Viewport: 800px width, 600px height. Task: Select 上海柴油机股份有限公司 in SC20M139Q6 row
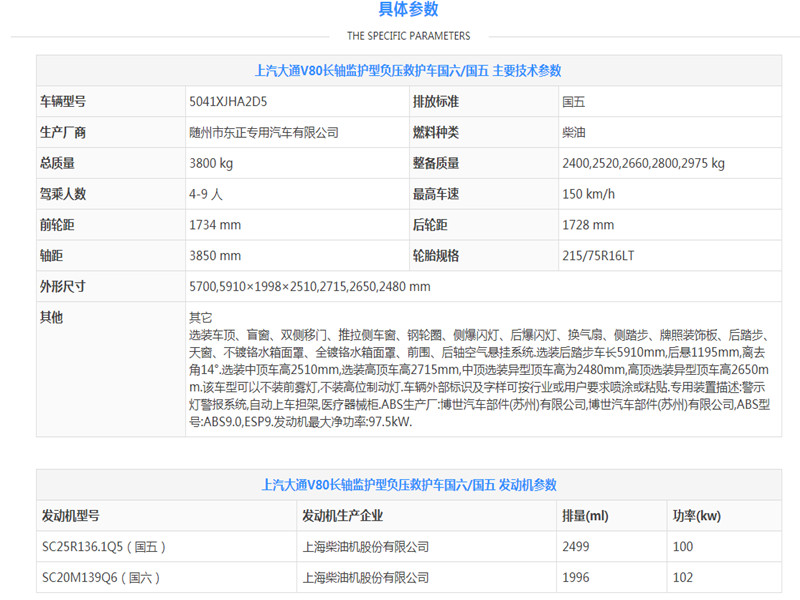365,578
